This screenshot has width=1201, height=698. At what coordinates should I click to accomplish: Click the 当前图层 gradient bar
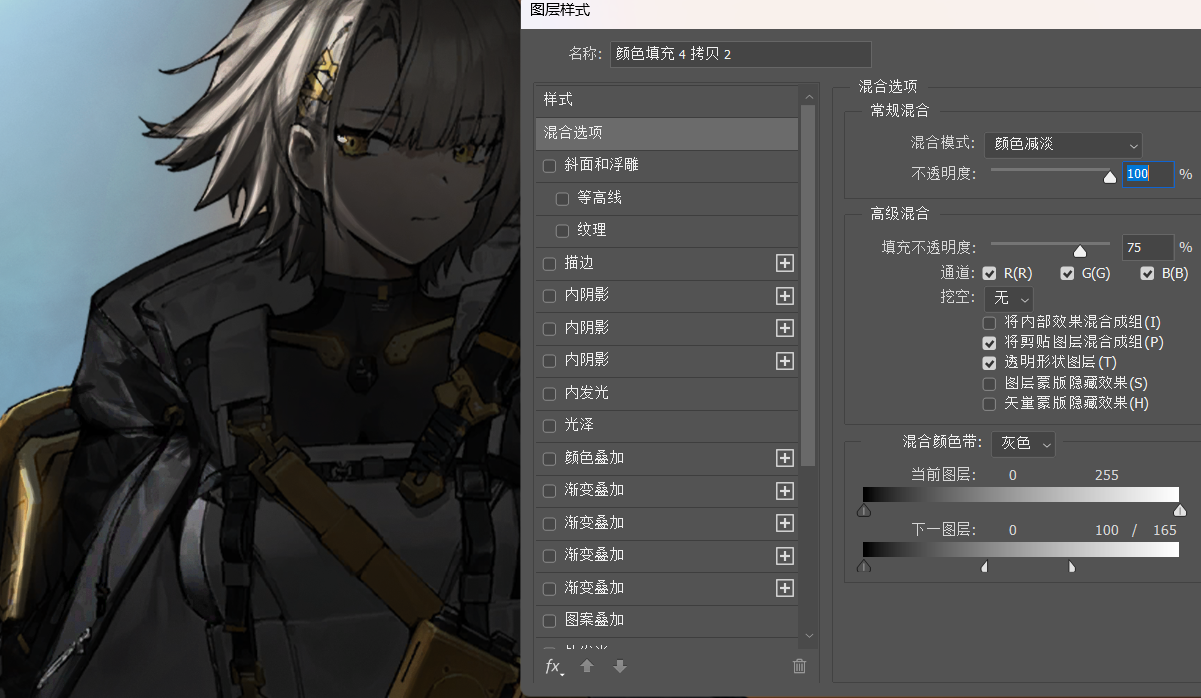tap(1021, 495)
